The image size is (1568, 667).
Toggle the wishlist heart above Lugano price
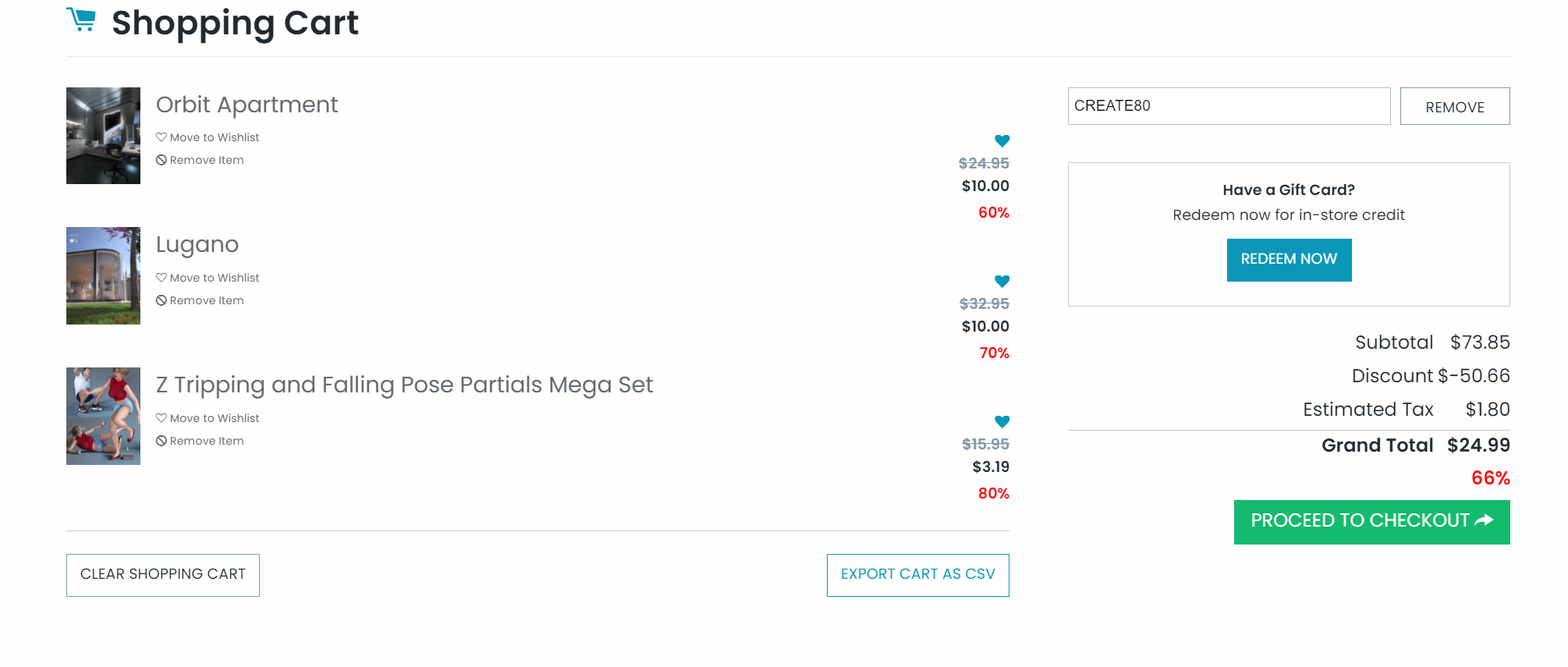pyautogui.click(x=1002, y=281)
